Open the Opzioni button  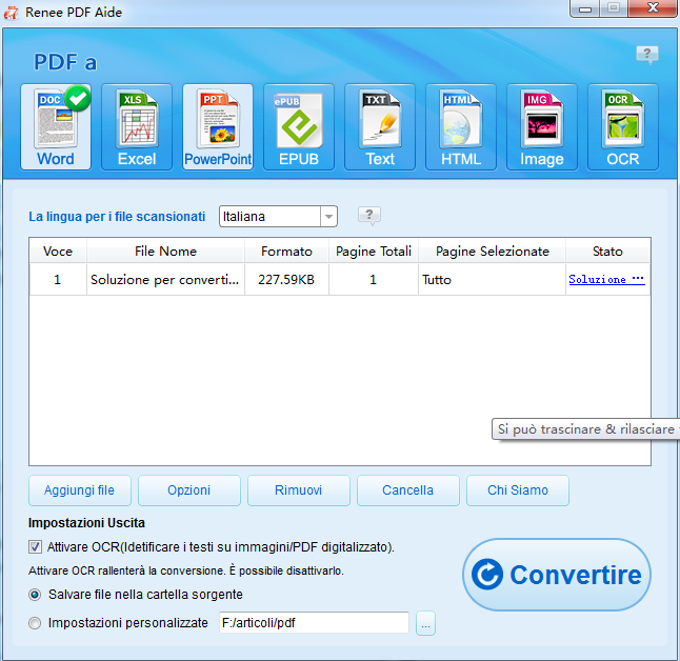pyautogui.click(x=189, y=491)
